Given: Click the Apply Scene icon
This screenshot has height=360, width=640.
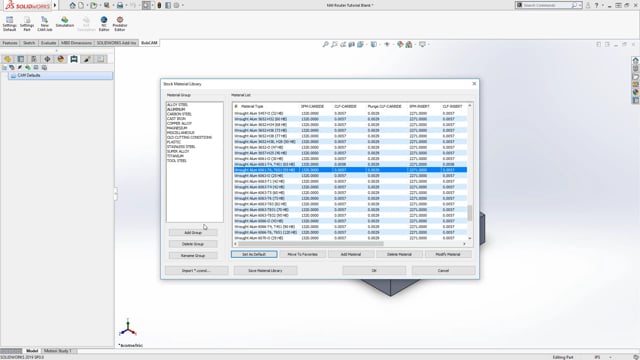Looking at the screenshot, I should click(409, 44).
